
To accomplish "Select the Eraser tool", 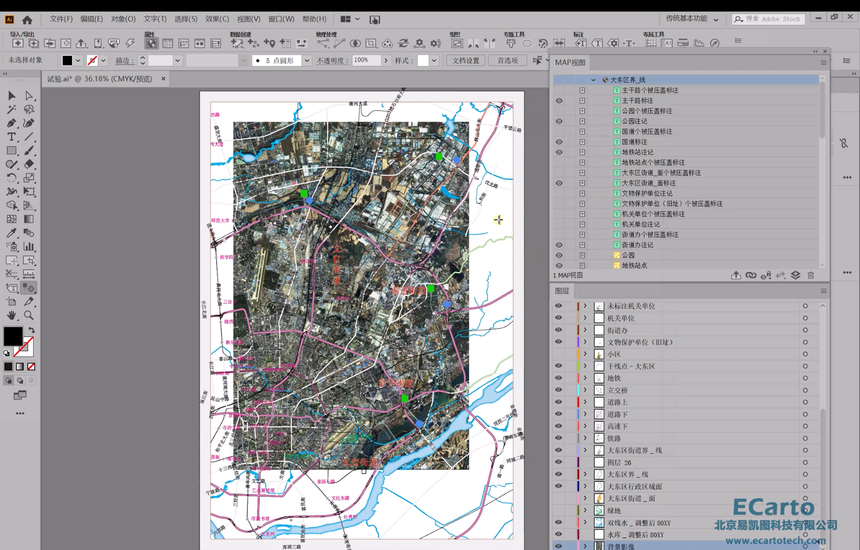I will pos(29,164).
